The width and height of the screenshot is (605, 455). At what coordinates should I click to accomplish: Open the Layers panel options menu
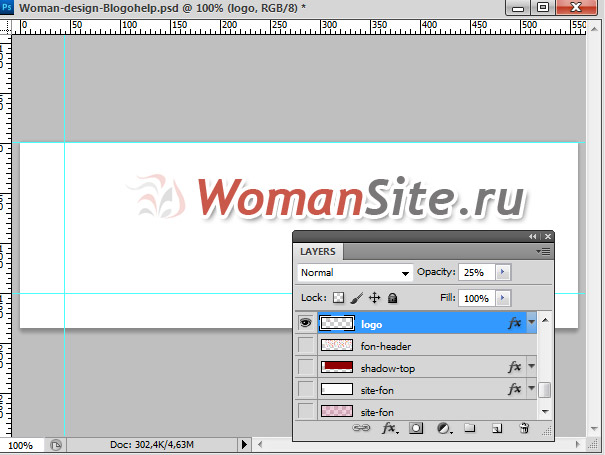point(543,252)
